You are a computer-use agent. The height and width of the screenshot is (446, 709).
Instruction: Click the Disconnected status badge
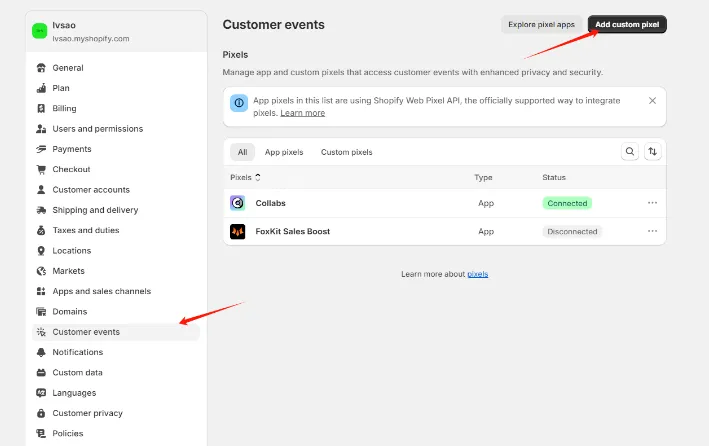click(x=572, y=232)
